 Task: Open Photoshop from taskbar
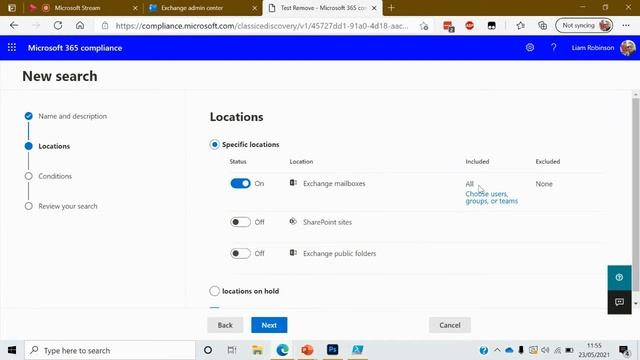[332, 350]
